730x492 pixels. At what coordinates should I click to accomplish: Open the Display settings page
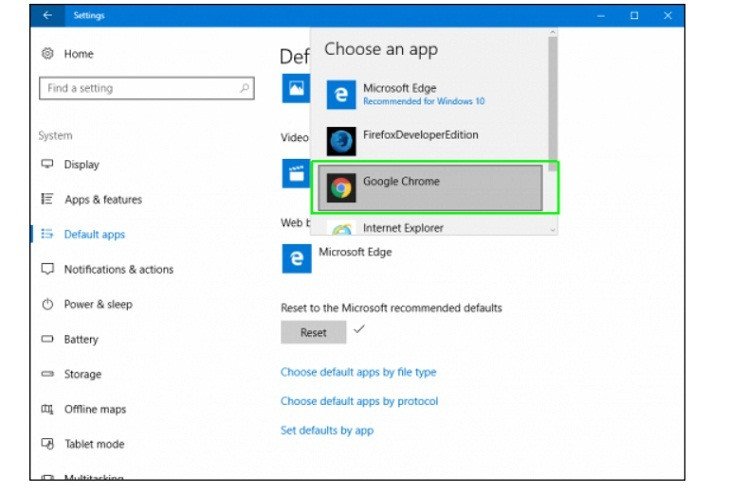tap(81, 164)
